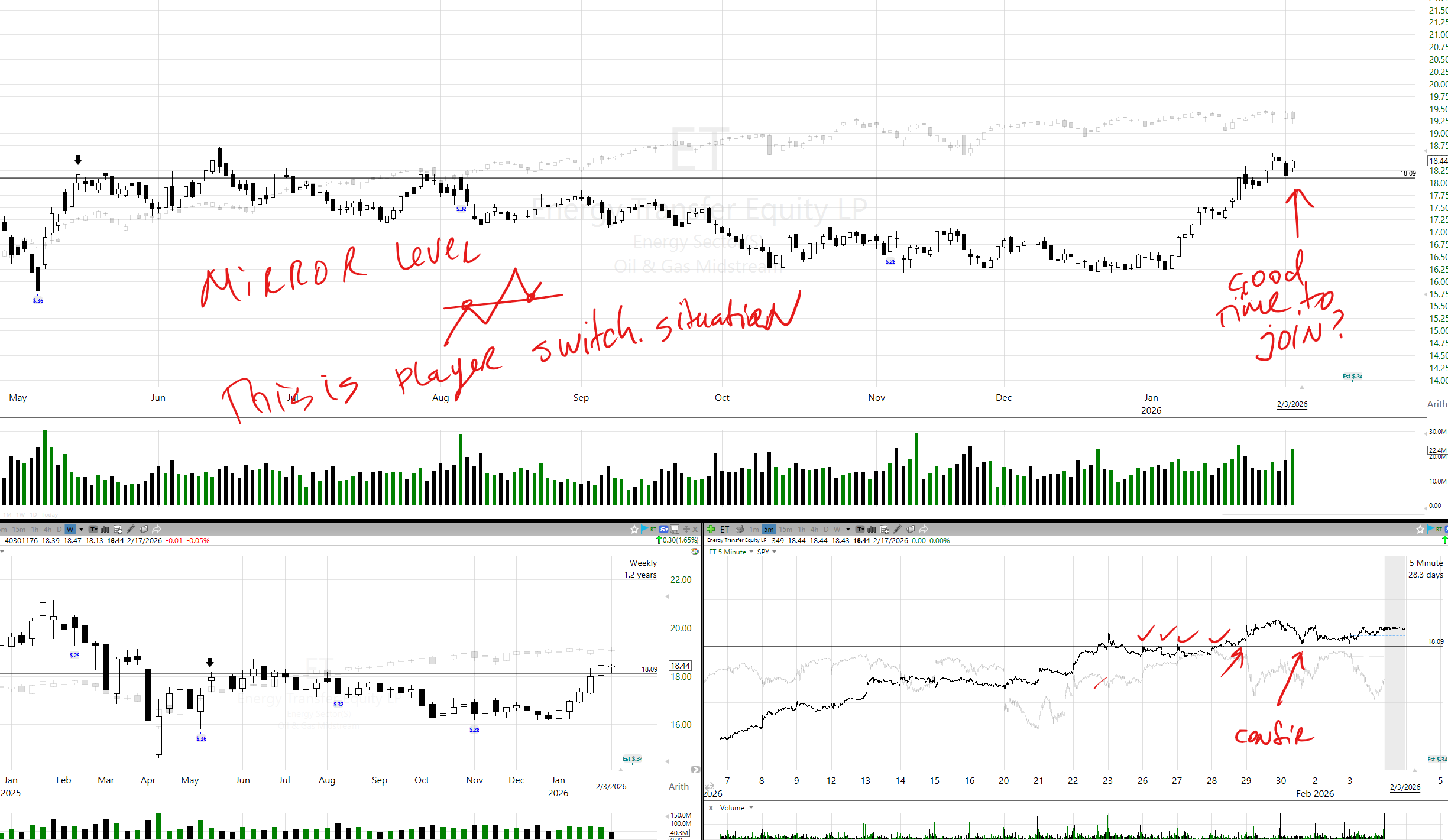This screenshot has width=1448, height=840.
Task: Click the favorite star icon in weekly chart
Action: point(634,529)
